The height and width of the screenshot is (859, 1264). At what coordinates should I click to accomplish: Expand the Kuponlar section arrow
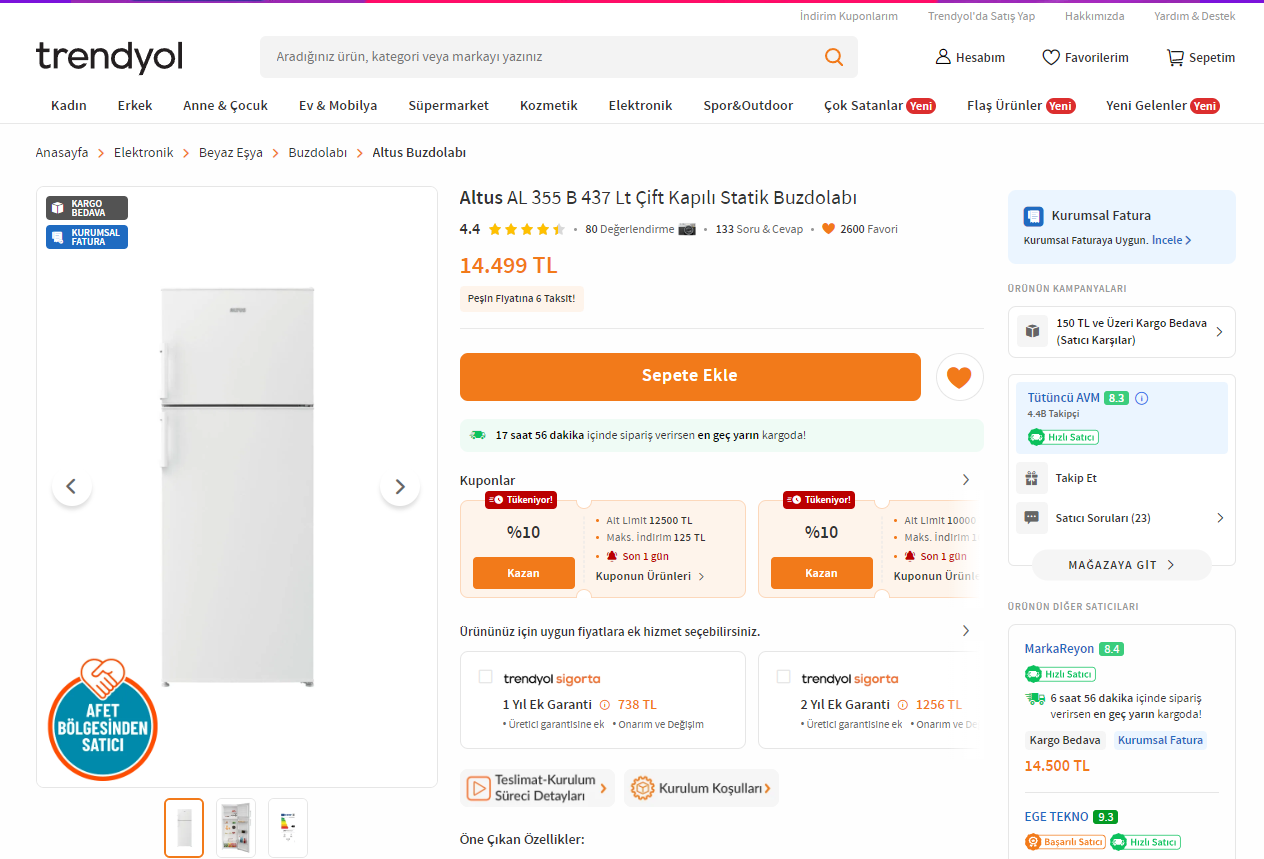pyautogui.click(x=965, y=480)
